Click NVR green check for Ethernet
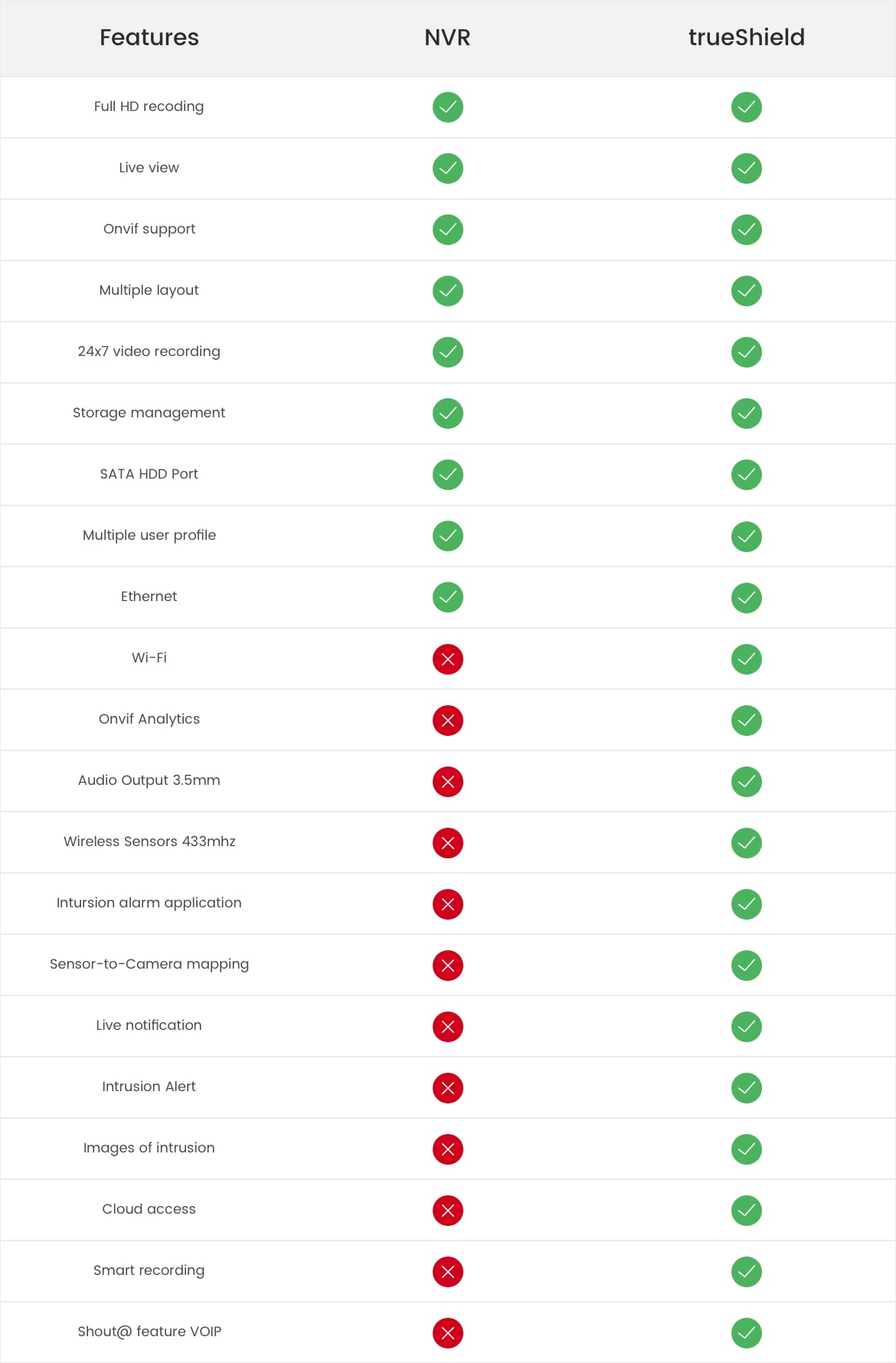 [448, 597]
